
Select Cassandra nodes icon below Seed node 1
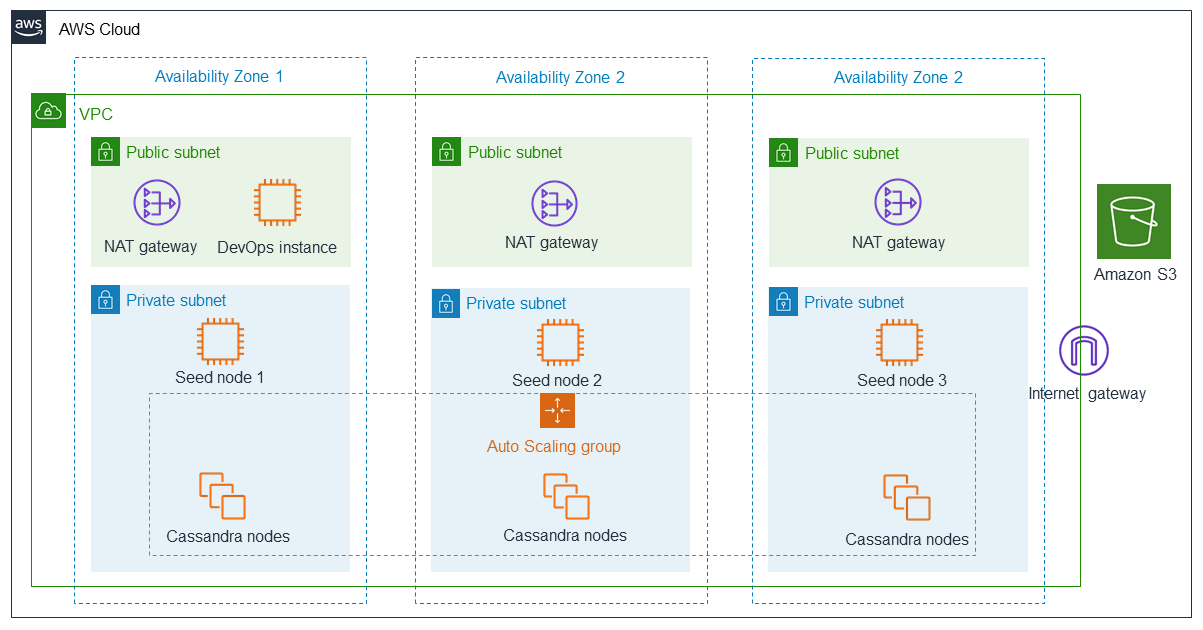[x=222, y=496]
